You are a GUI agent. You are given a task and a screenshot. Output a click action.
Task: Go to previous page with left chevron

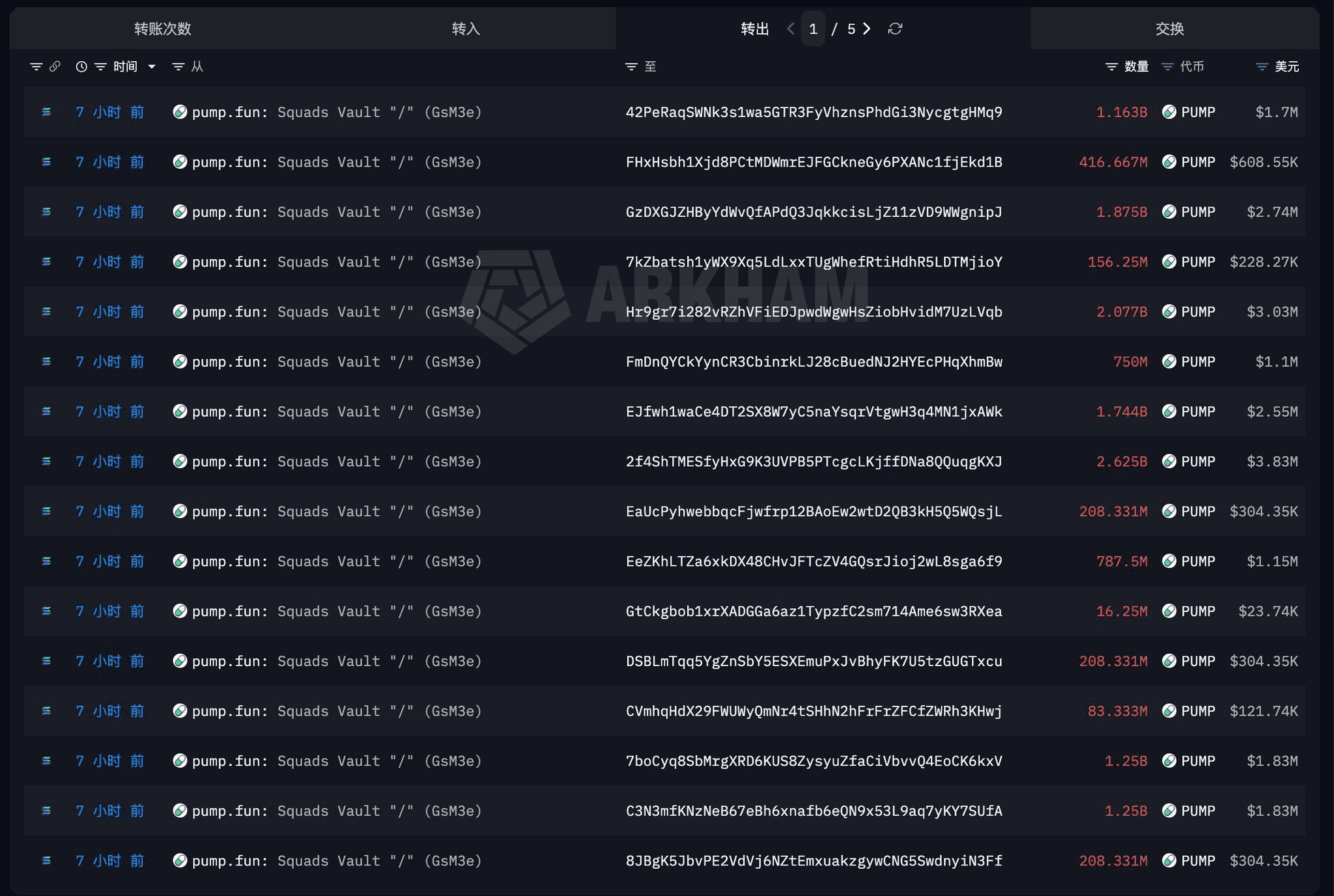(791, 29)
